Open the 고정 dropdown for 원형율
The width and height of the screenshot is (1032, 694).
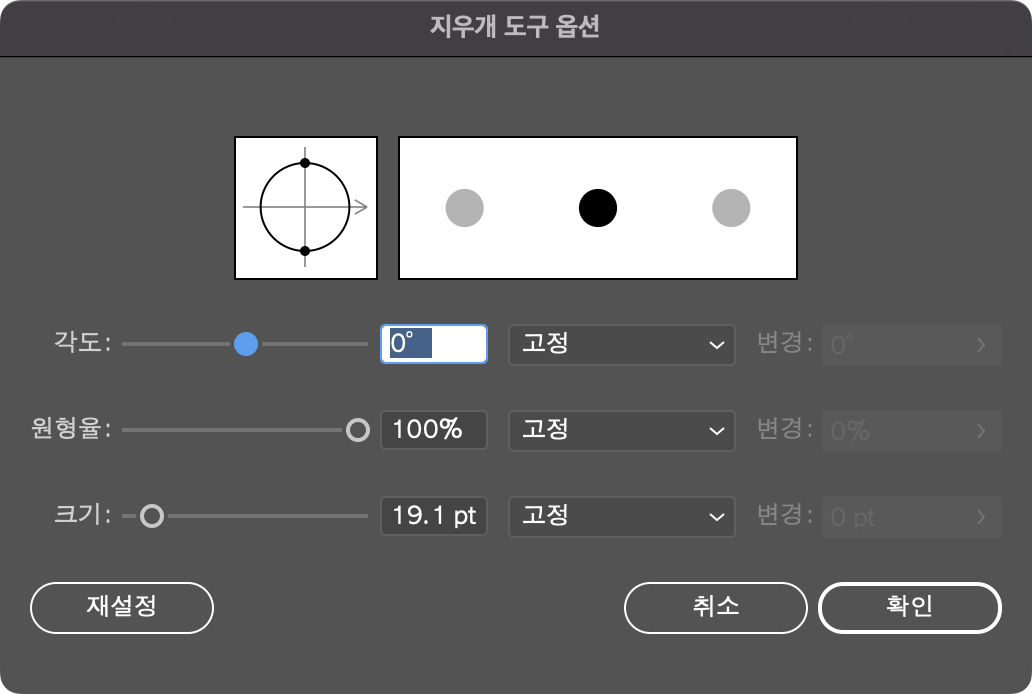(x=621, y=430)
